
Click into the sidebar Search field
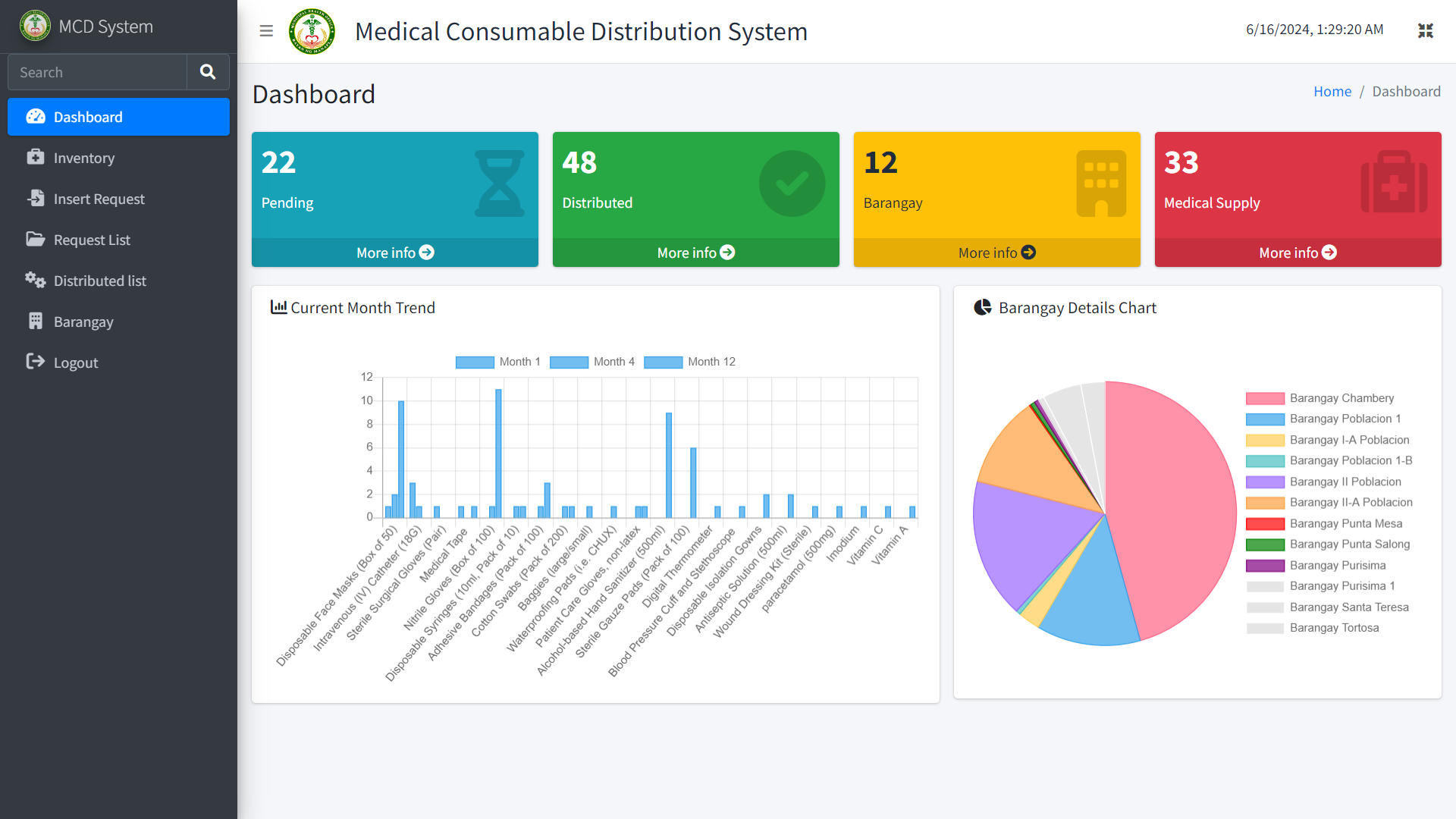tap(97, 72)
